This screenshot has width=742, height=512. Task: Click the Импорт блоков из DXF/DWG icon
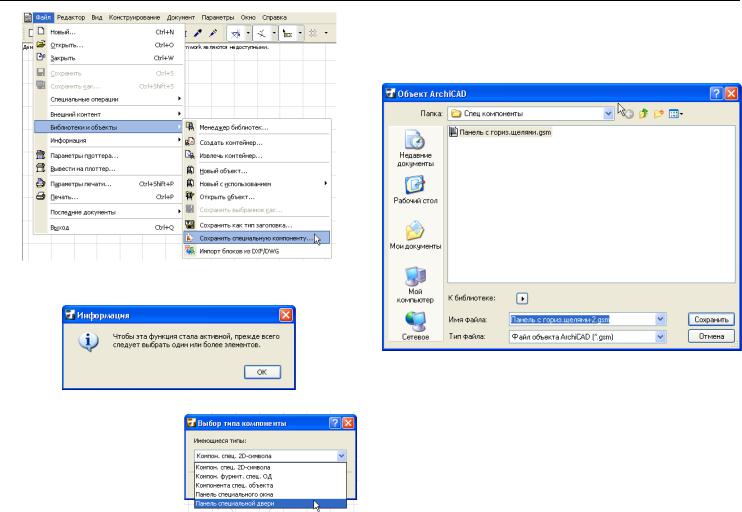190,251
